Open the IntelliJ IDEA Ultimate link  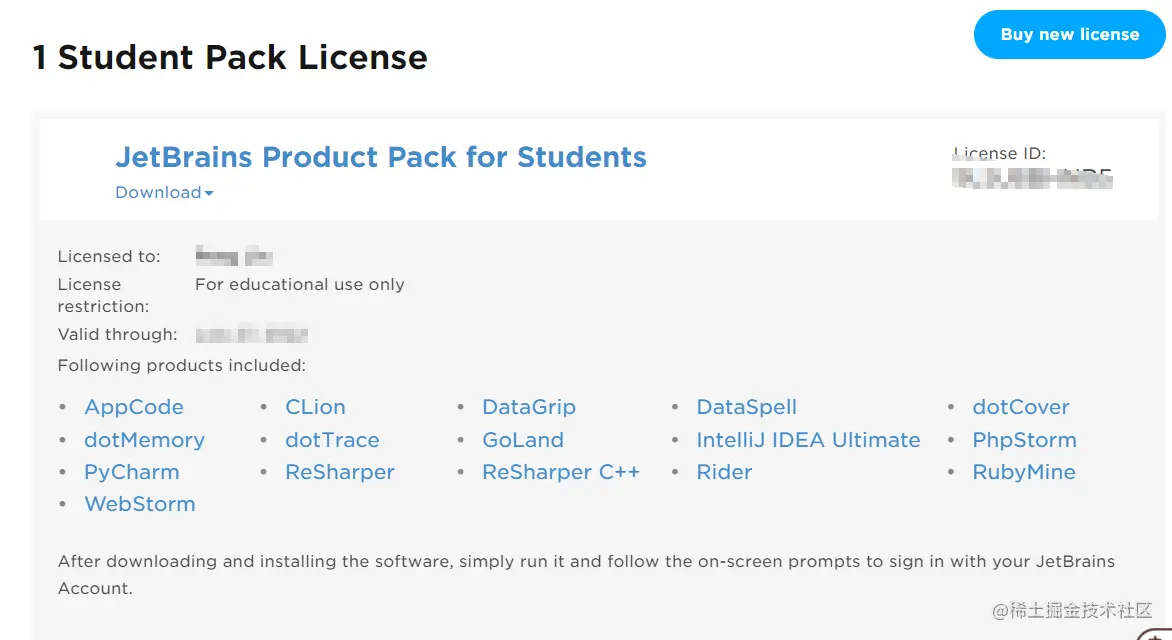(808, 440)
